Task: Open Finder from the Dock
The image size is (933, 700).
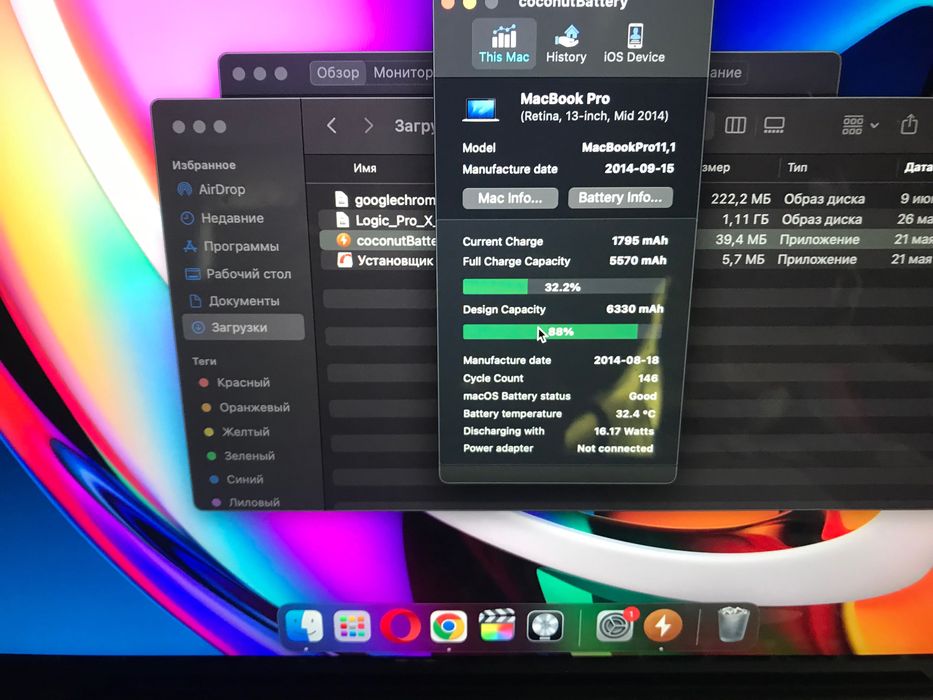Action: pos(305,626)
